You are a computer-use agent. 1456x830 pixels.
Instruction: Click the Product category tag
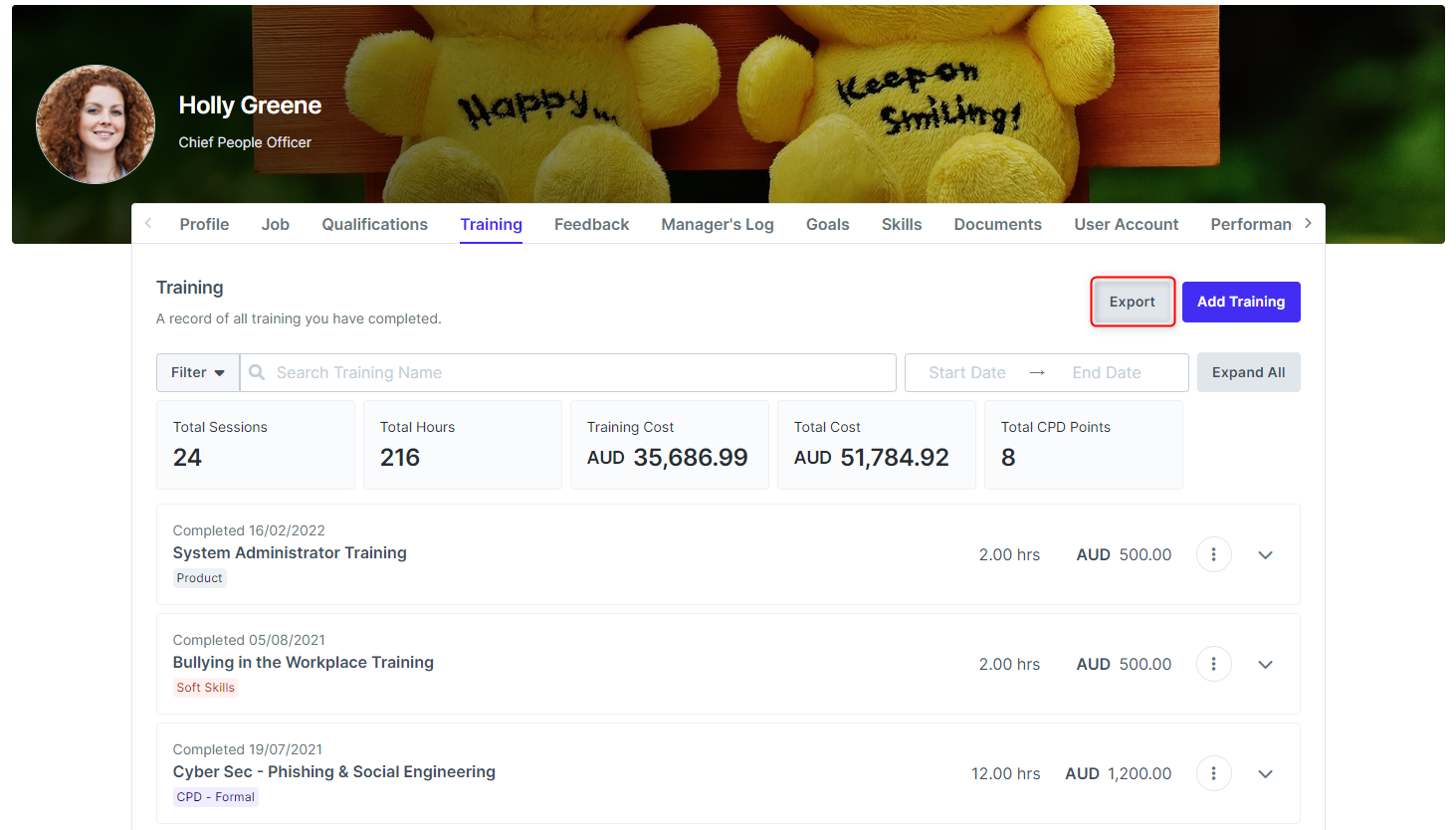click(200, 578)
